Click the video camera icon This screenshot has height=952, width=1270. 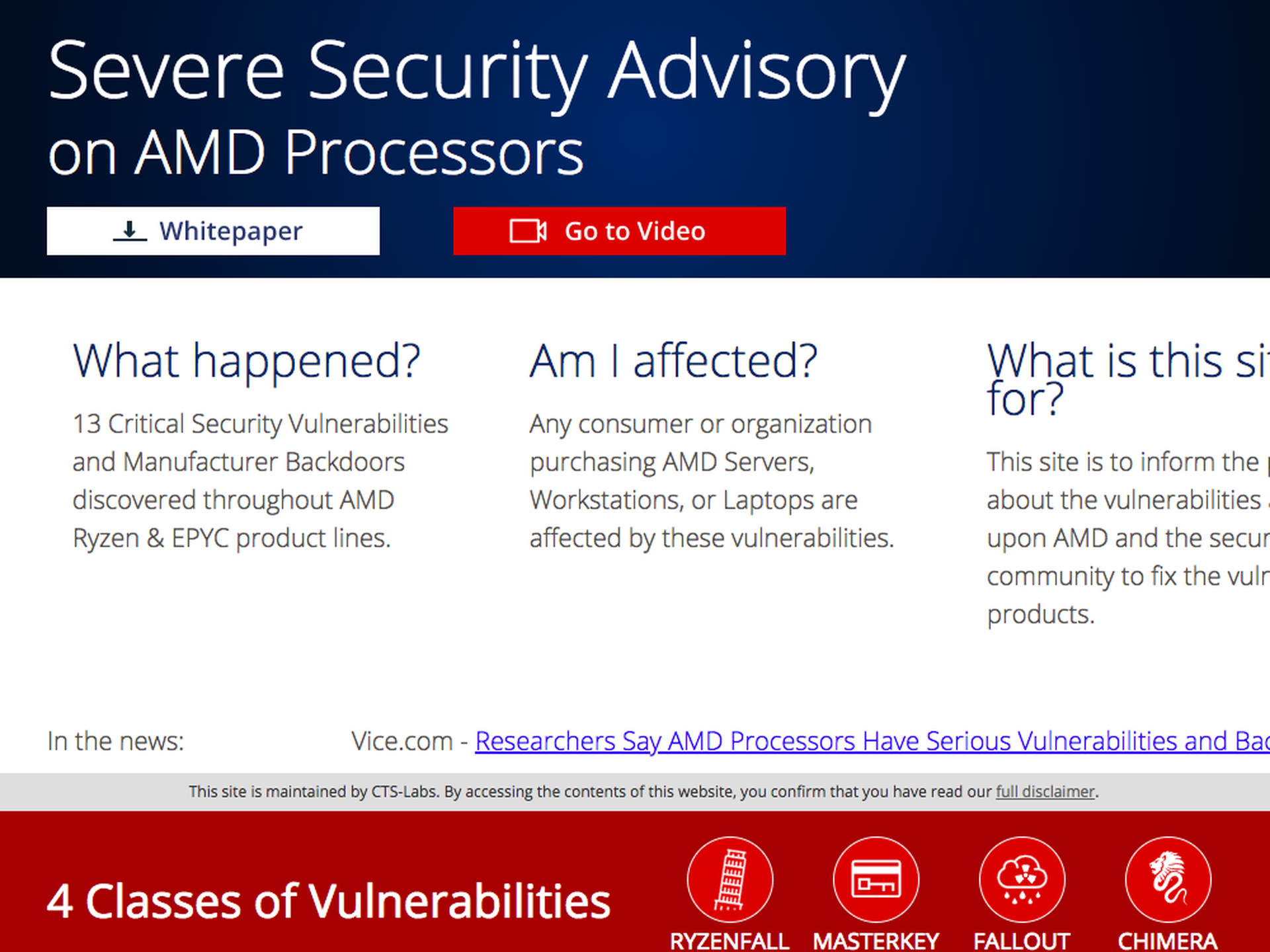[528, 231]
